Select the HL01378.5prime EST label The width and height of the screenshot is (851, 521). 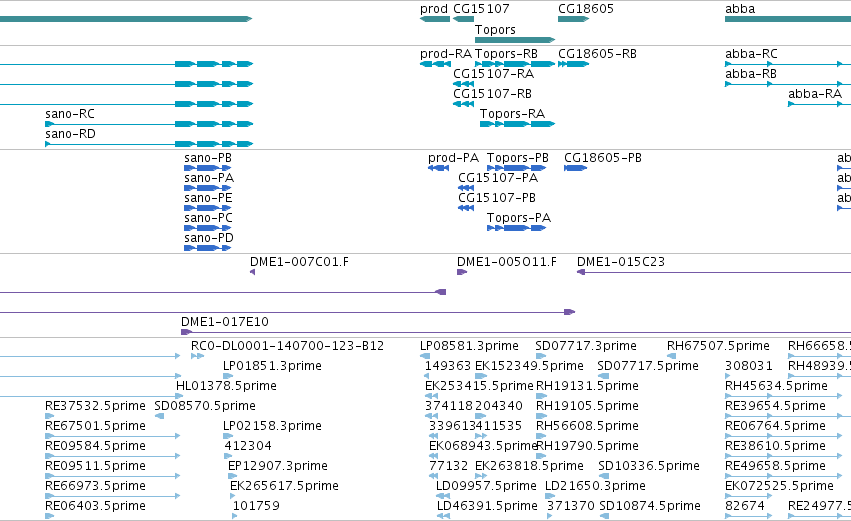[226, 387]
